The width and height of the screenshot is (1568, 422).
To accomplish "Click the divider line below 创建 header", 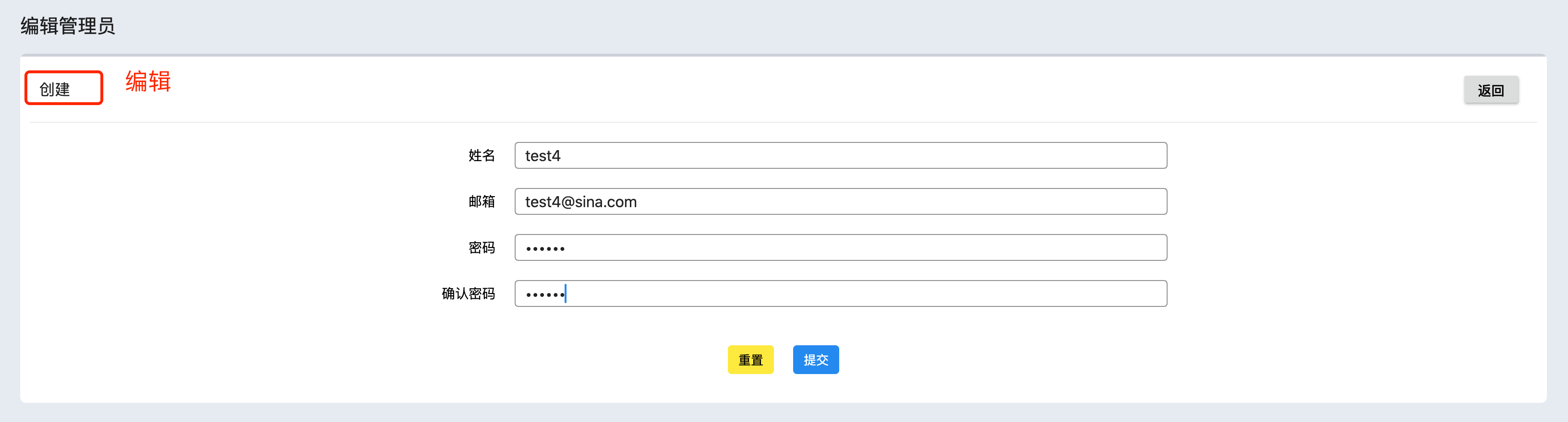I will 783,122.
